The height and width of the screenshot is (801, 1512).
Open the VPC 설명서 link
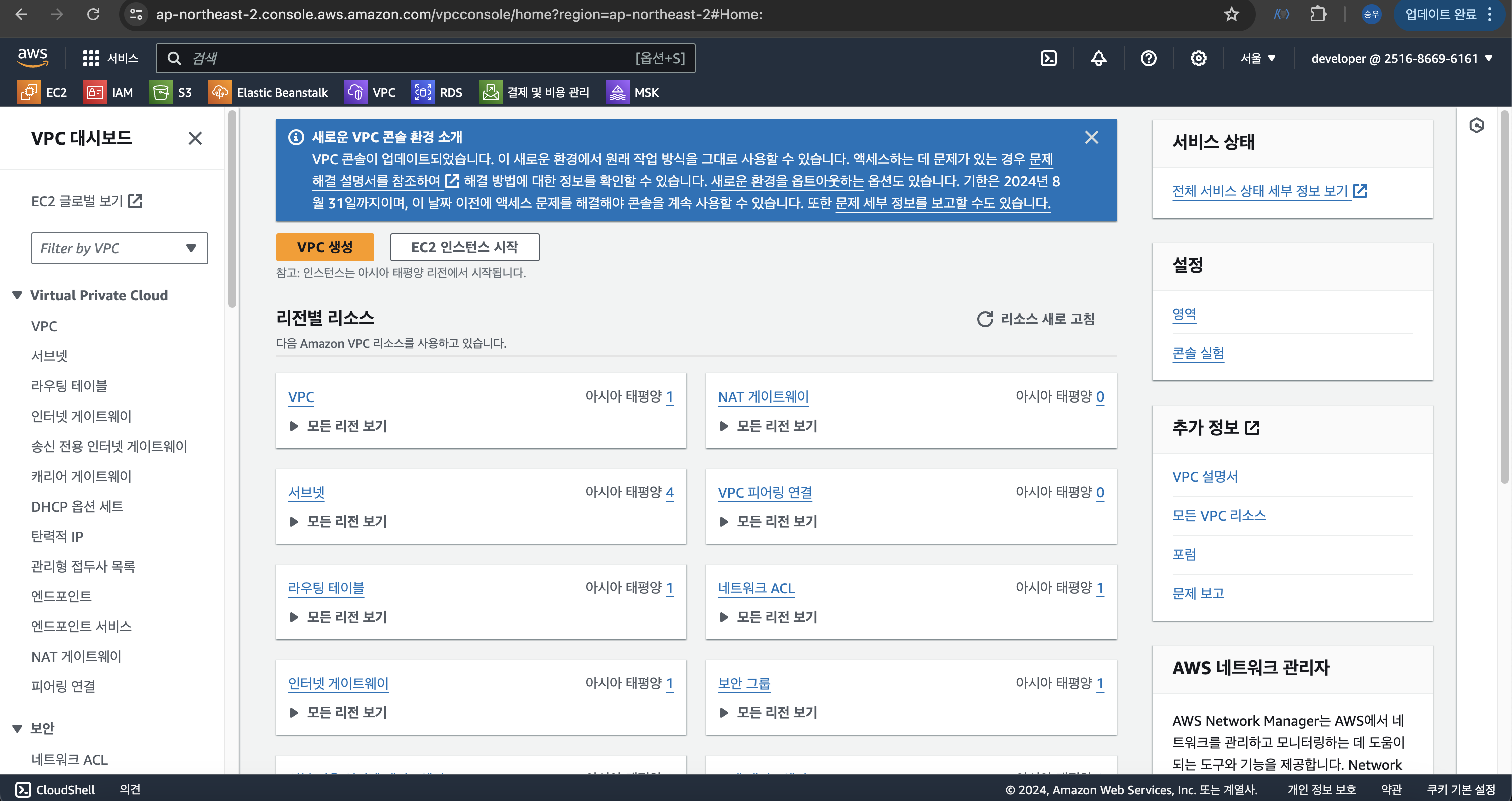(1204, 476)
